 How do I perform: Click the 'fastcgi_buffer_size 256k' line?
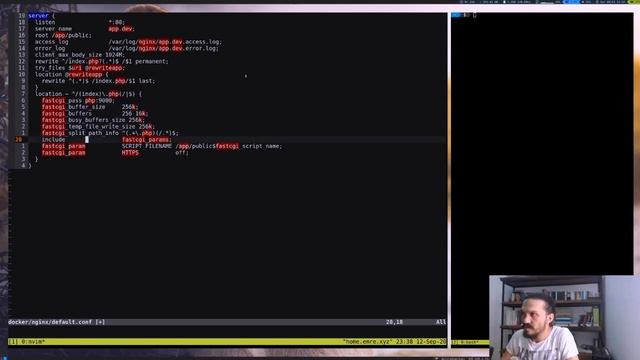pyautogui.click(x=90, y=107)
